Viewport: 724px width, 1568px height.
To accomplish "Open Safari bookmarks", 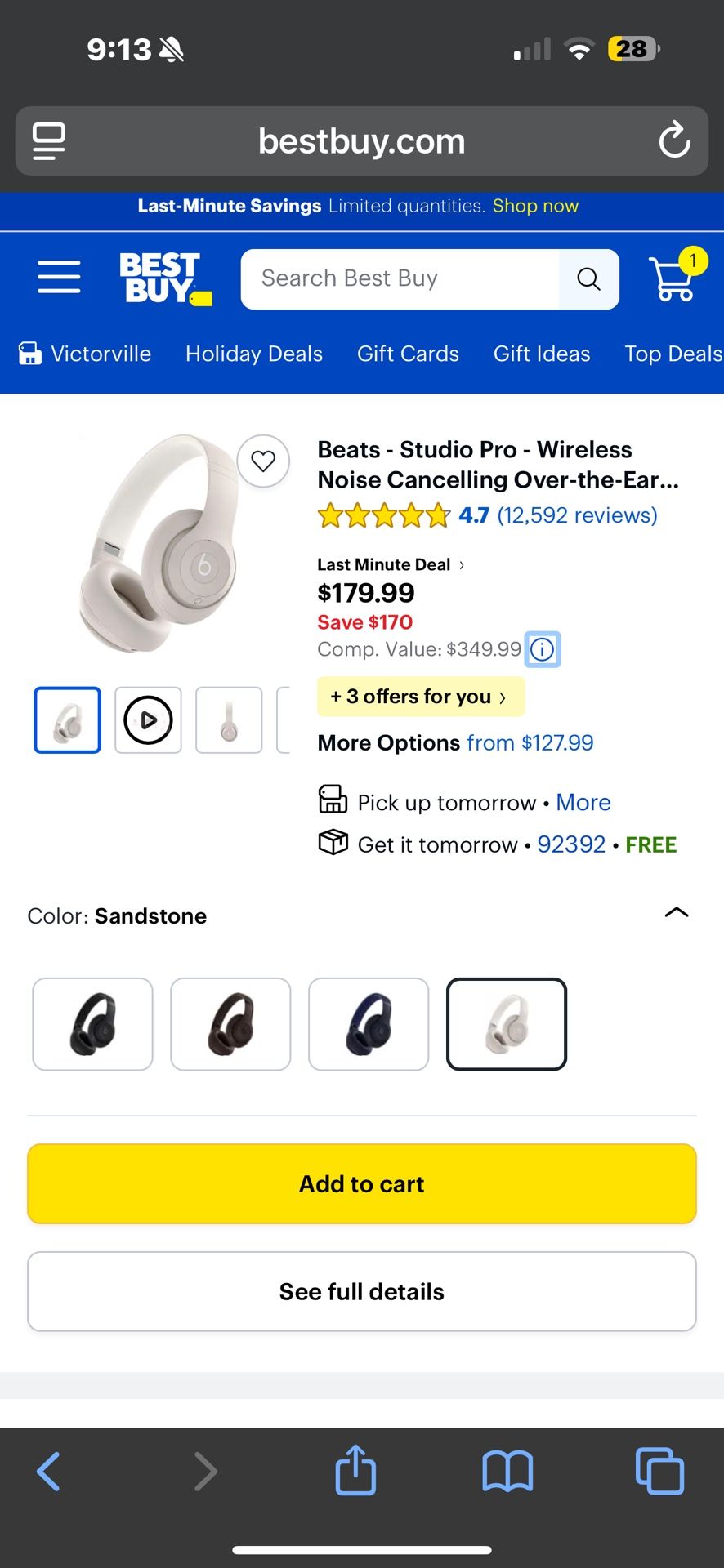I will pos(507,1471).
